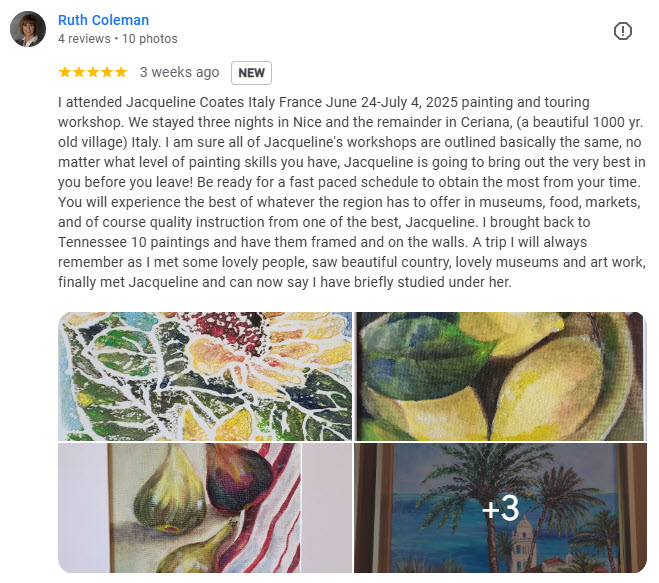The image size is (659, 583).
Task: Click Ruth Coleman's profile avatar
Action: coord(27,29)
